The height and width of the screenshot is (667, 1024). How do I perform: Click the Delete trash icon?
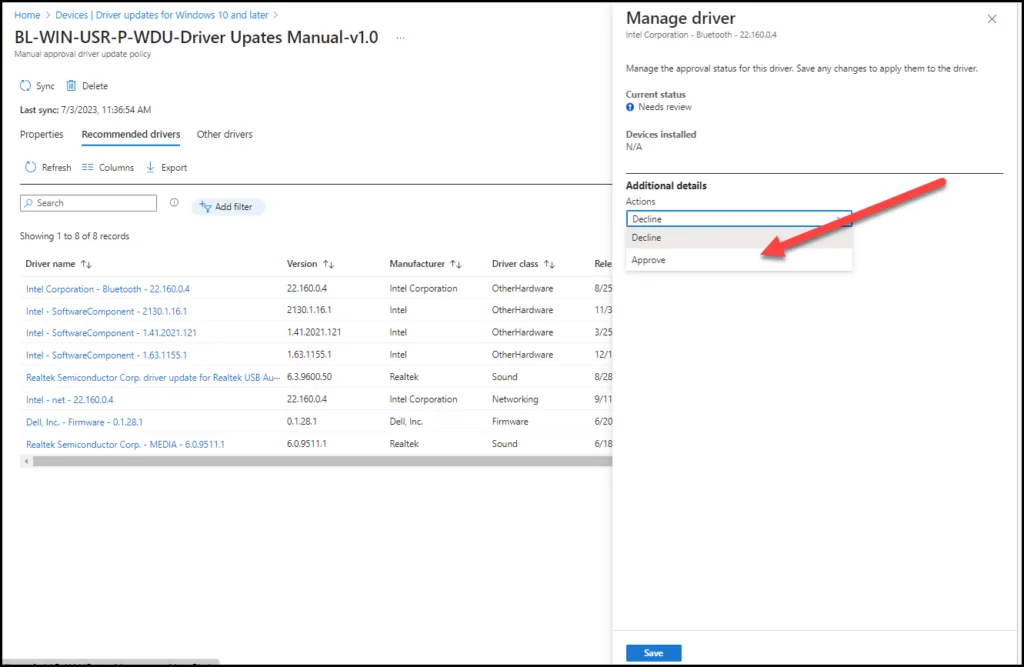pyautogui.click(x=72, y=86)
